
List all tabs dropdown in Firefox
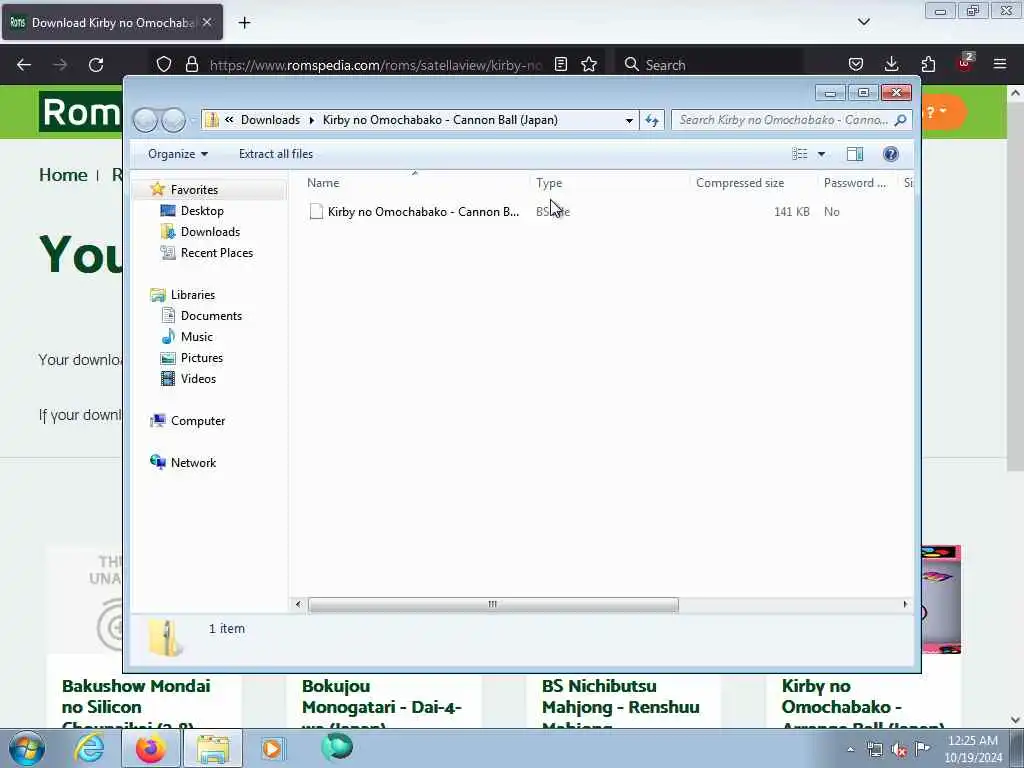863,22
